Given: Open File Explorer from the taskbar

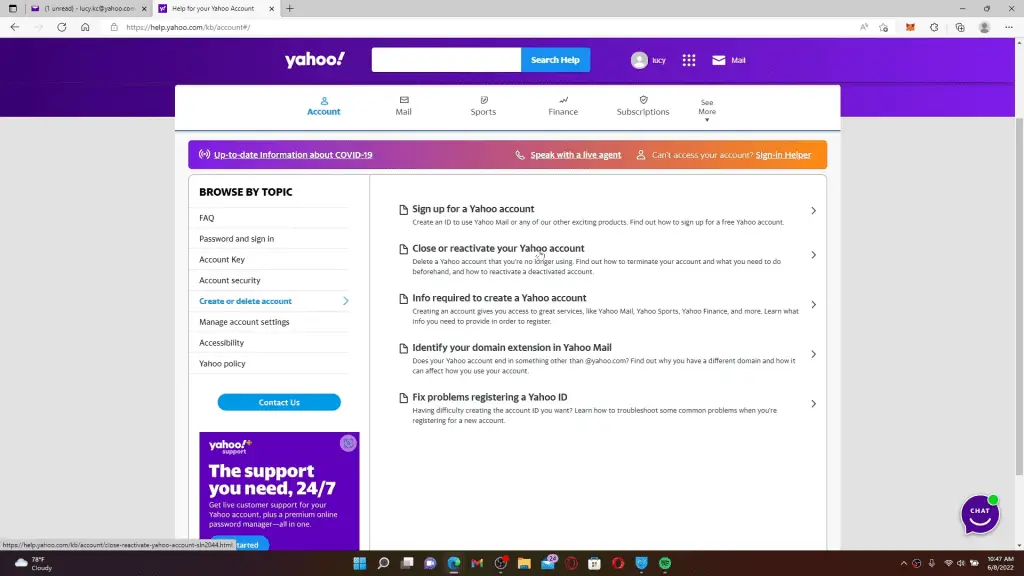Looking at the screenshot, I should tap(524, 563).
